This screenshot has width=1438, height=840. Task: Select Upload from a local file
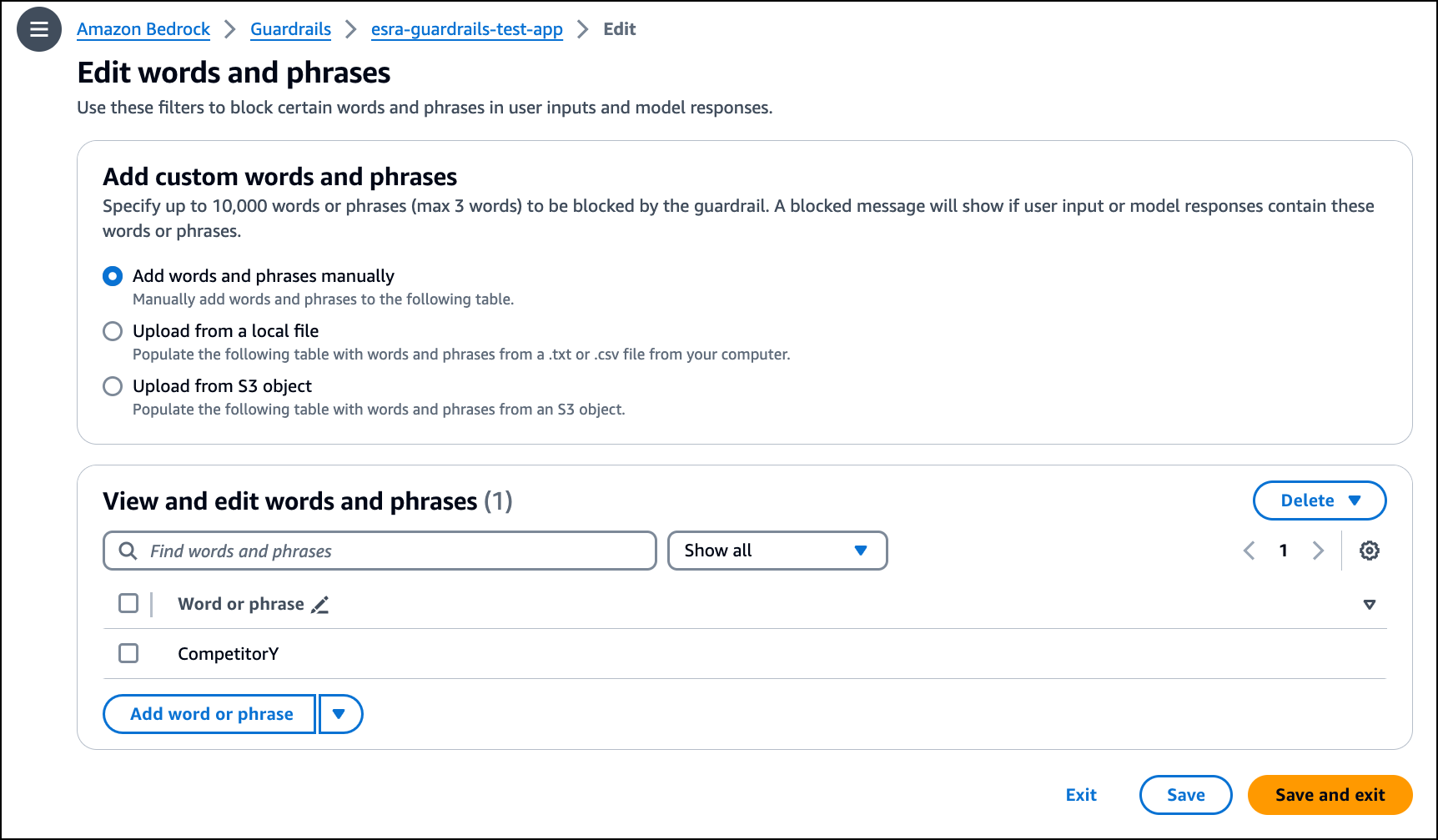113,331
